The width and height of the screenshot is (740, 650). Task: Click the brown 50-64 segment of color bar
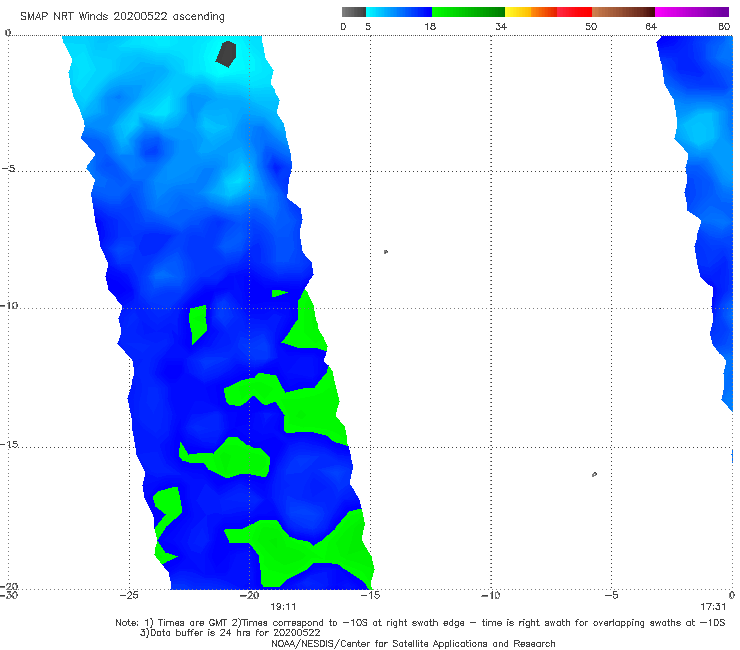point(623,12)
